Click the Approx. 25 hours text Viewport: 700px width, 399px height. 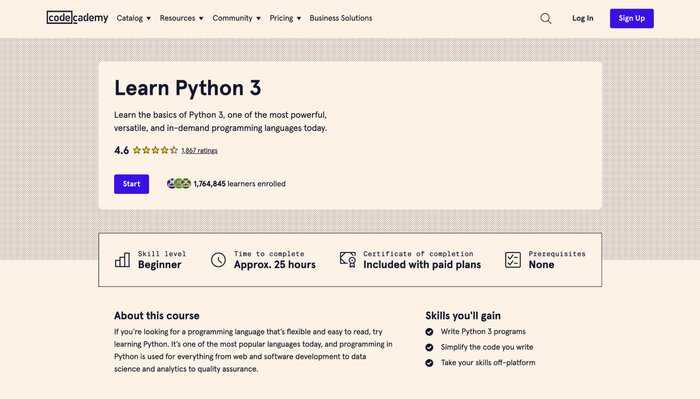coord(275,265)
